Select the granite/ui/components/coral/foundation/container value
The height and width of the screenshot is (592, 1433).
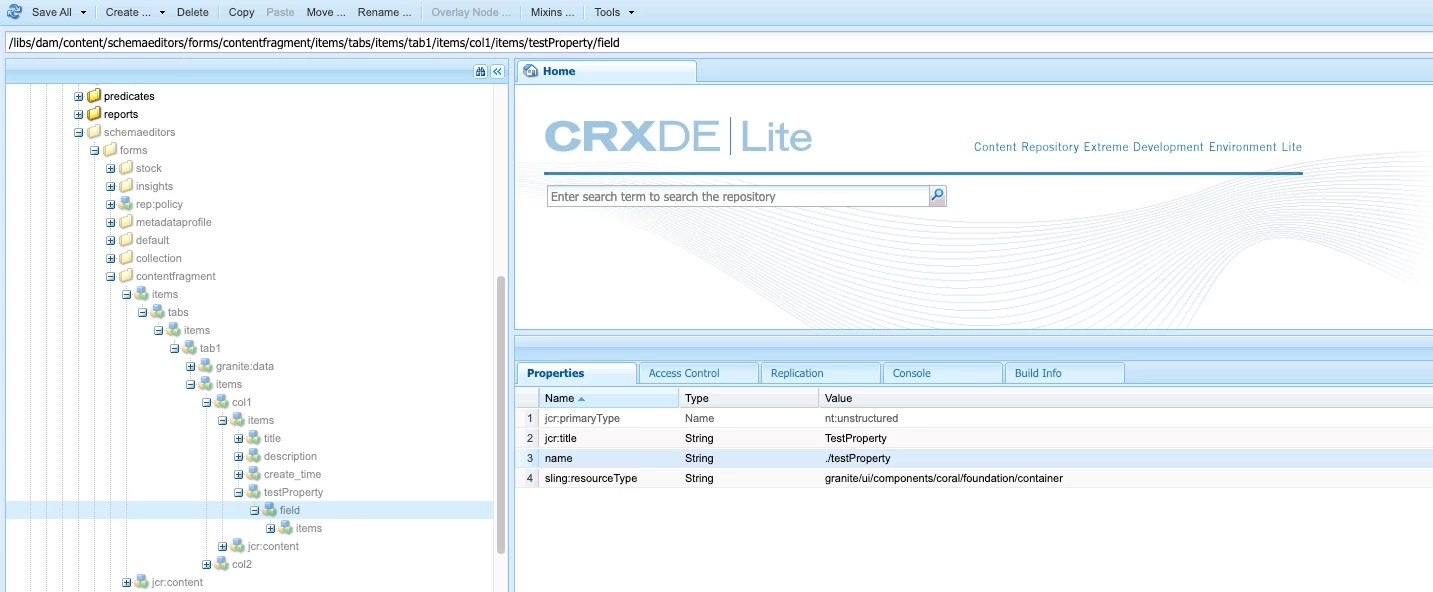point(944,478)
